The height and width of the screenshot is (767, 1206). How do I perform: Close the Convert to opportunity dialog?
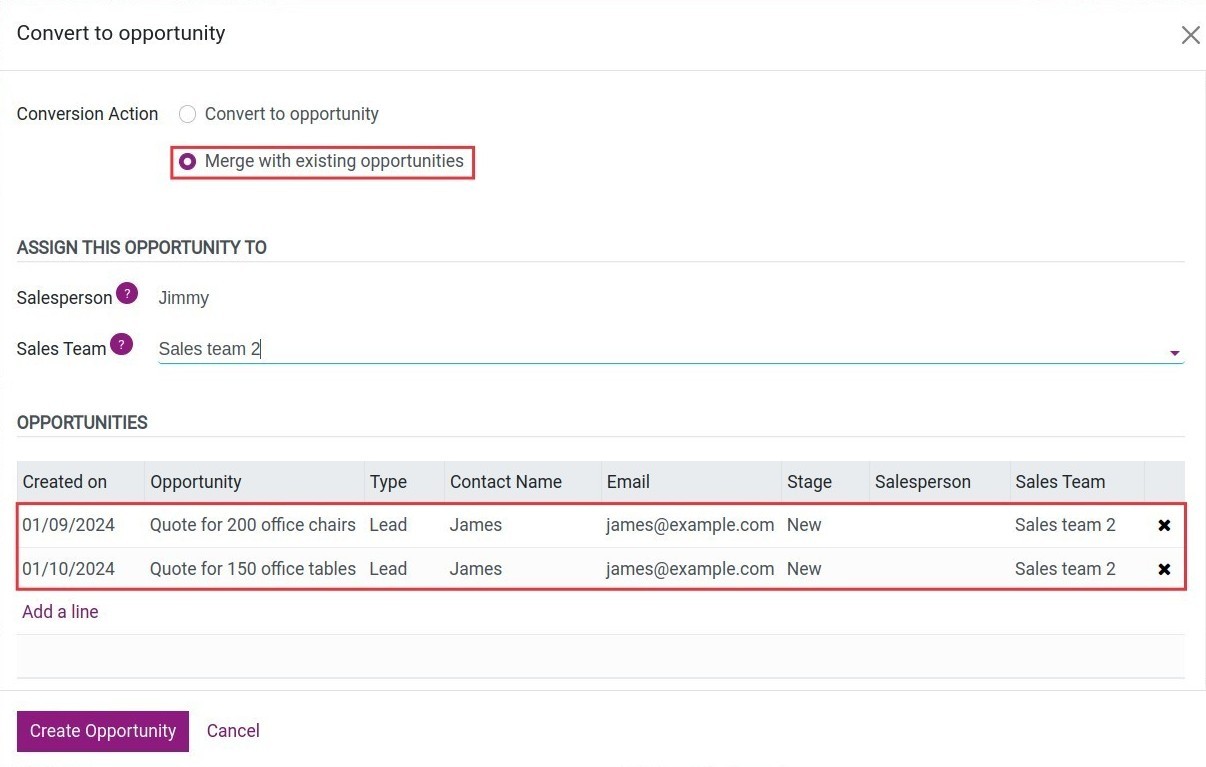pyautogui.click(x=1190, y=36)
